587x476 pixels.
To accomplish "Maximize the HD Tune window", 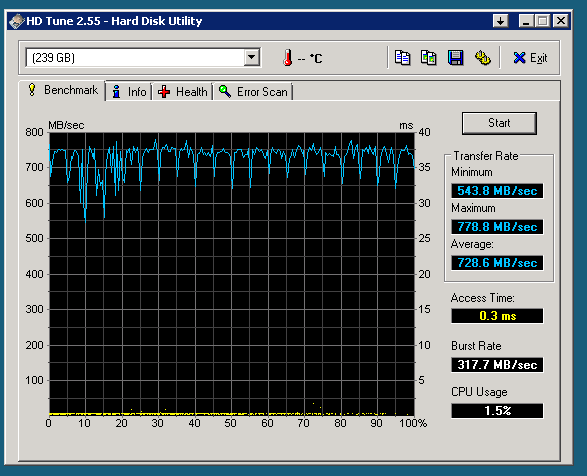I will 542,21.
